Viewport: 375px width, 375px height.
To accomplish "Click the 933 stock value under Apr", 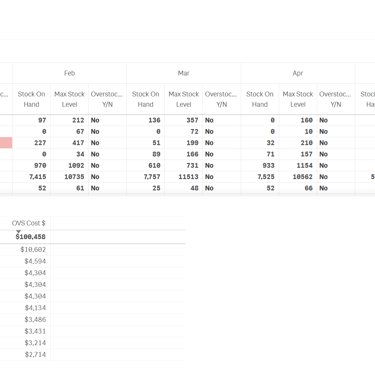I will click(268, 165).
